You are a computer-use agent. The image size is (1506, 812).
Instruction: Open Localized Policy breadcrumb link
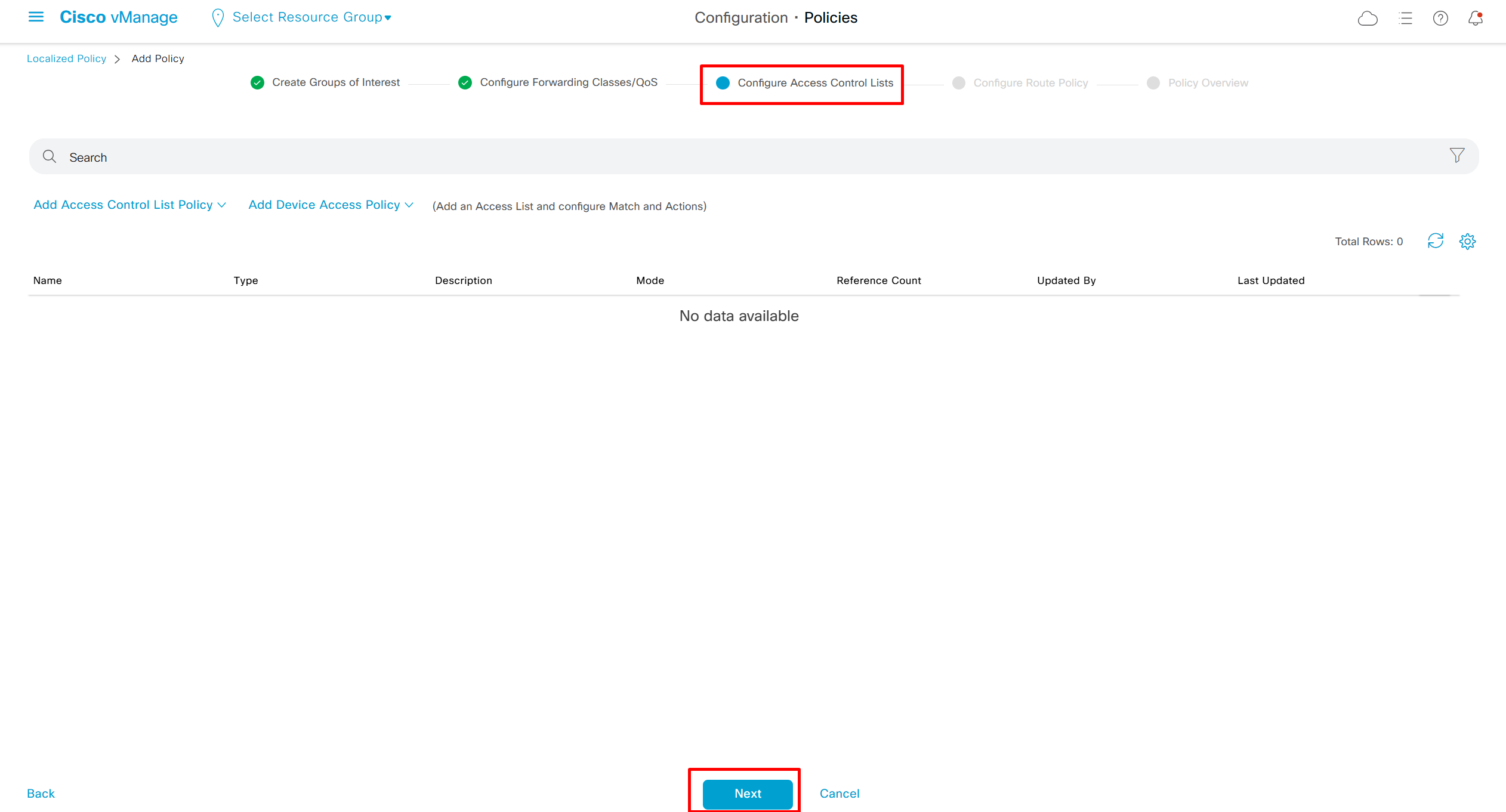pyautogui.click(x=66, y=58)
